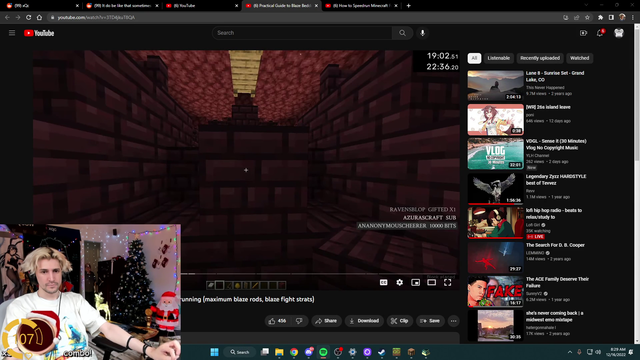
Task: Go back in browser history
Action: 7,18
